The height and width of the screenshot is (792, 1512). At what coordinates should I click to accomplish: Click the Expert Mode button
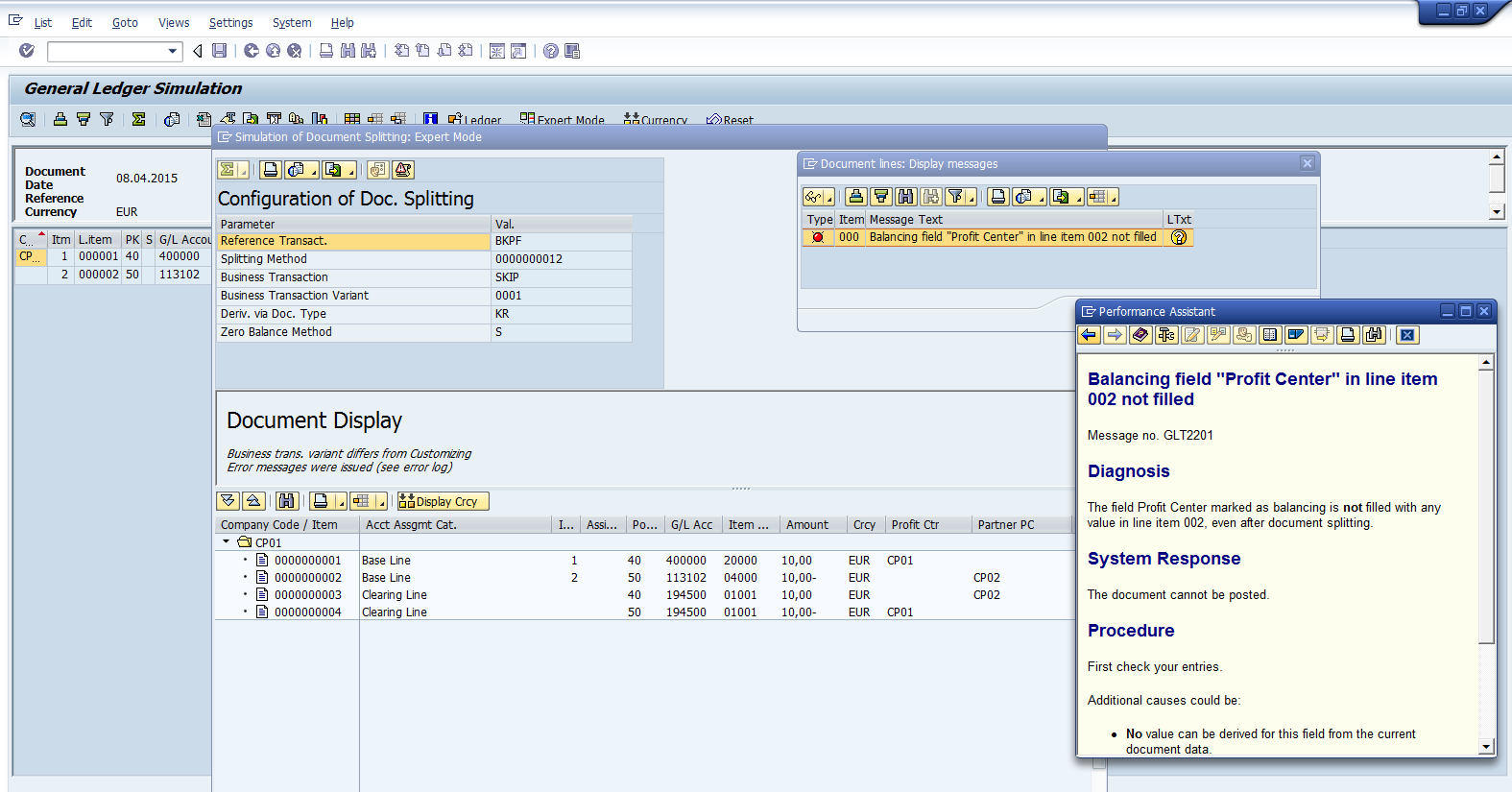click(563, 119)
